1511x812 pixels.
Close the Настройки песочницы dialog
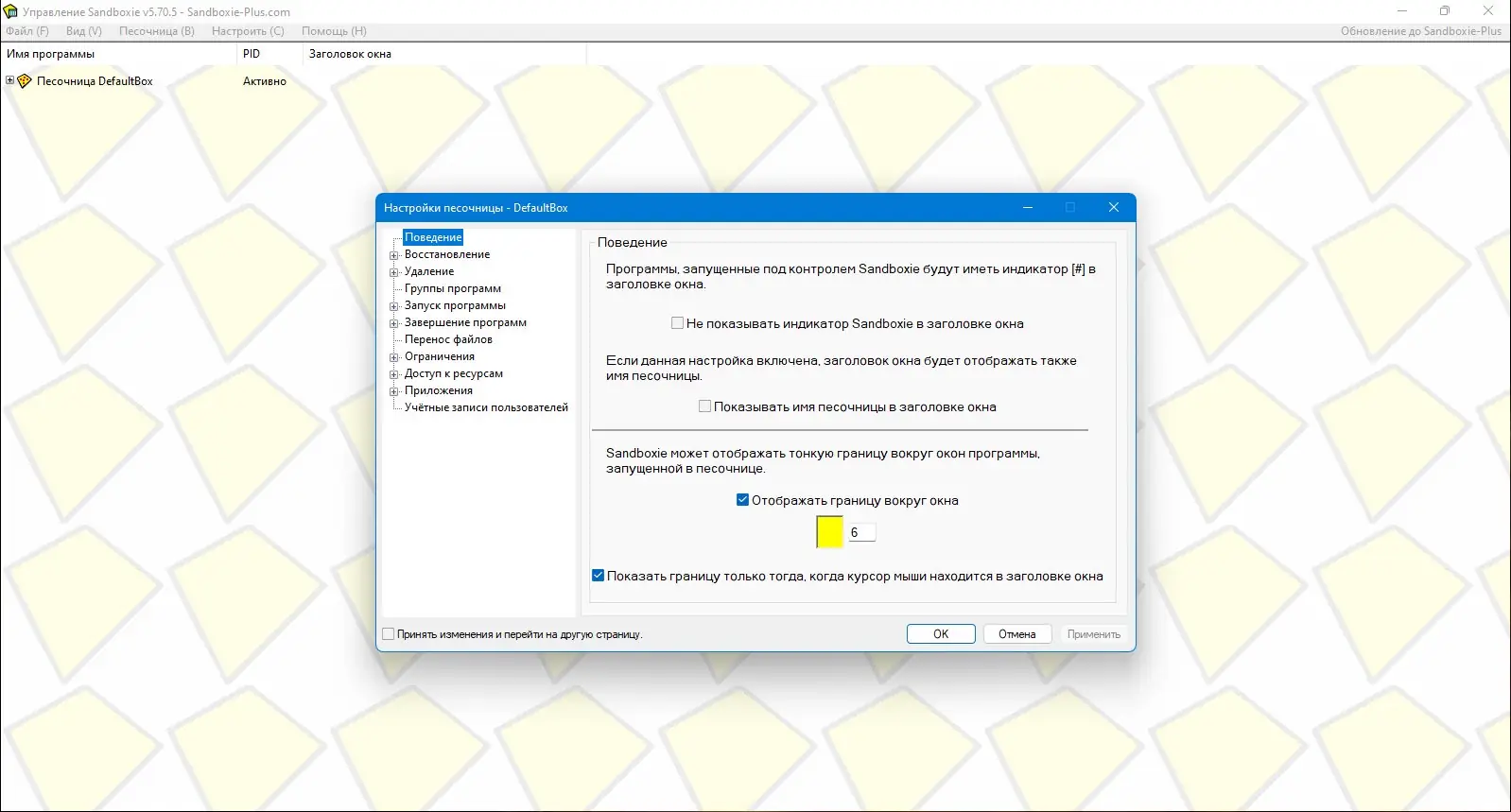tap(1114, 207)
